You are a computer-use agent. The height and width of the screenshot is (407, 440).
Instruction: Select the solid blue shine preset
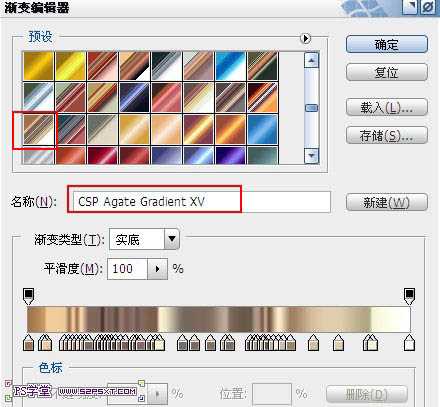pyautogui.click(x=262, y=129)
